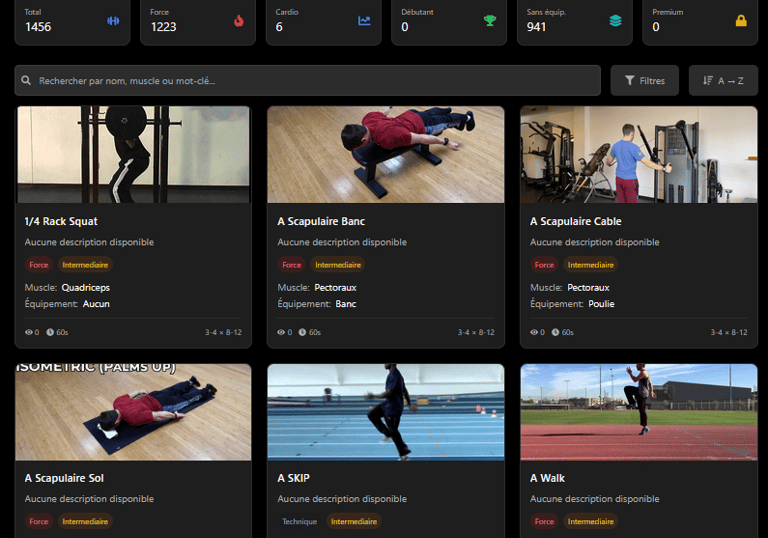Image resolution: width=768 pixels, height=538 pixels.
Task: Click Intermediaire tag on A Scapulaire Banc
Action: click(338, 265)
